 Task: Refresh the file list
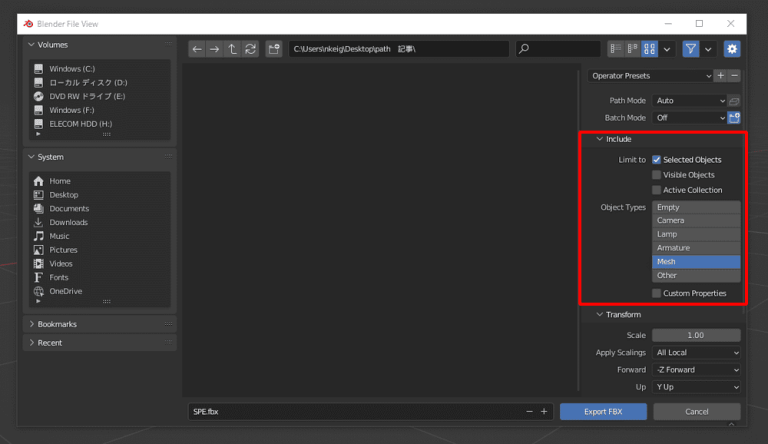[250, 48]
